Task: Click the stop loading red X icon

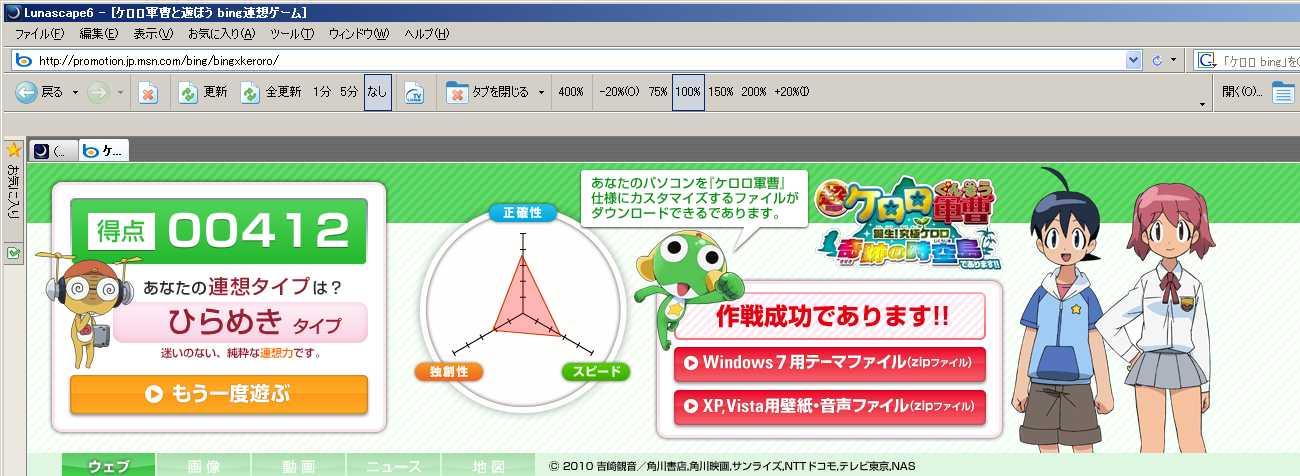Action: tap(147, 93)
